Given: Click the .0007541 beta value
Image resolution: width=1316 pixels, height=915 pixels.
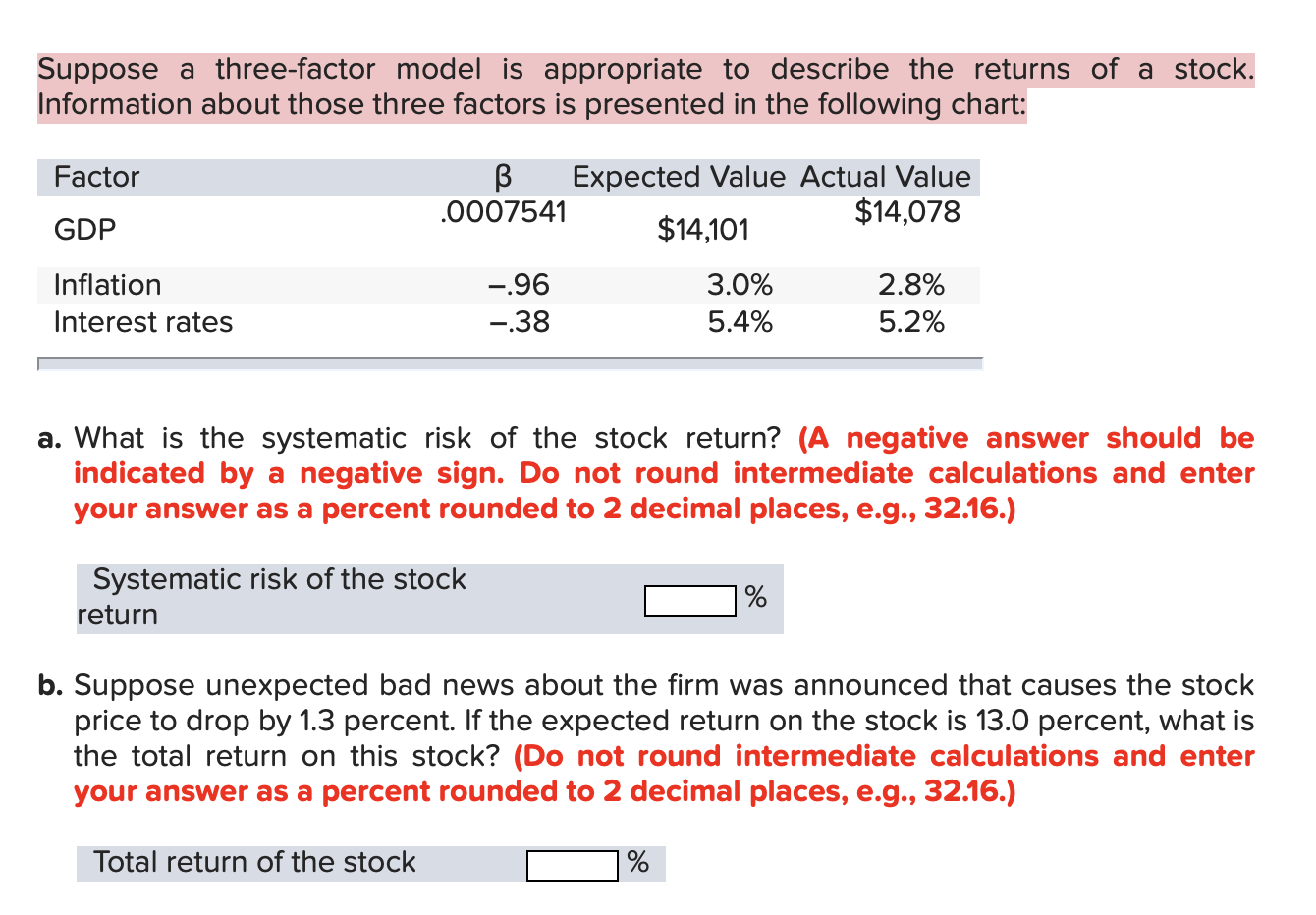Looking at the screenshot, I should point(504,211).
